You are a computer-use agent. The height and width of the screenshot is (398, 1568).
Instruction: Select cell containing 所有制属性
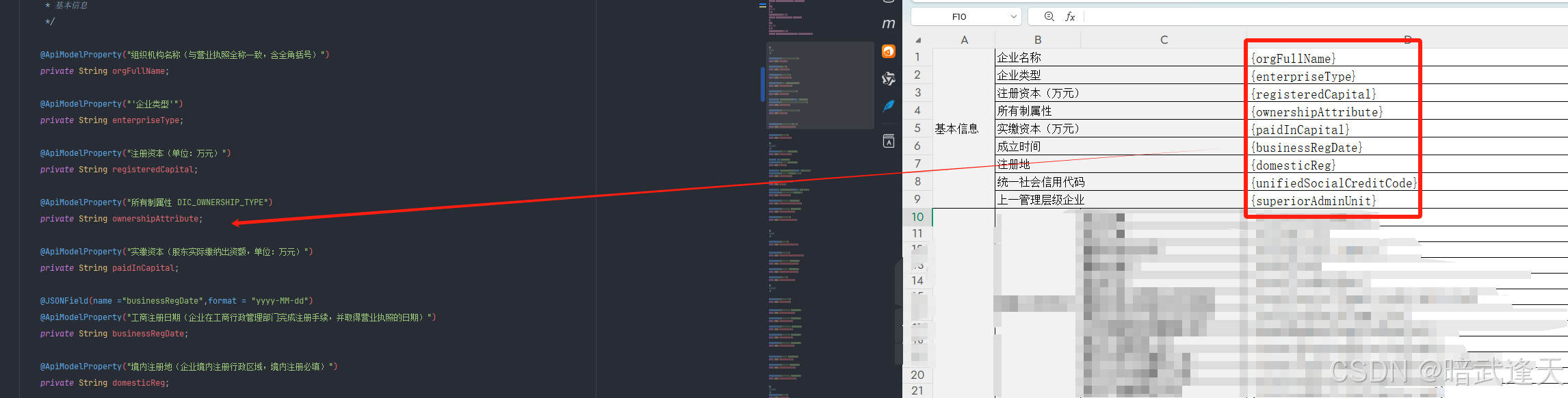pos(1121,111)
